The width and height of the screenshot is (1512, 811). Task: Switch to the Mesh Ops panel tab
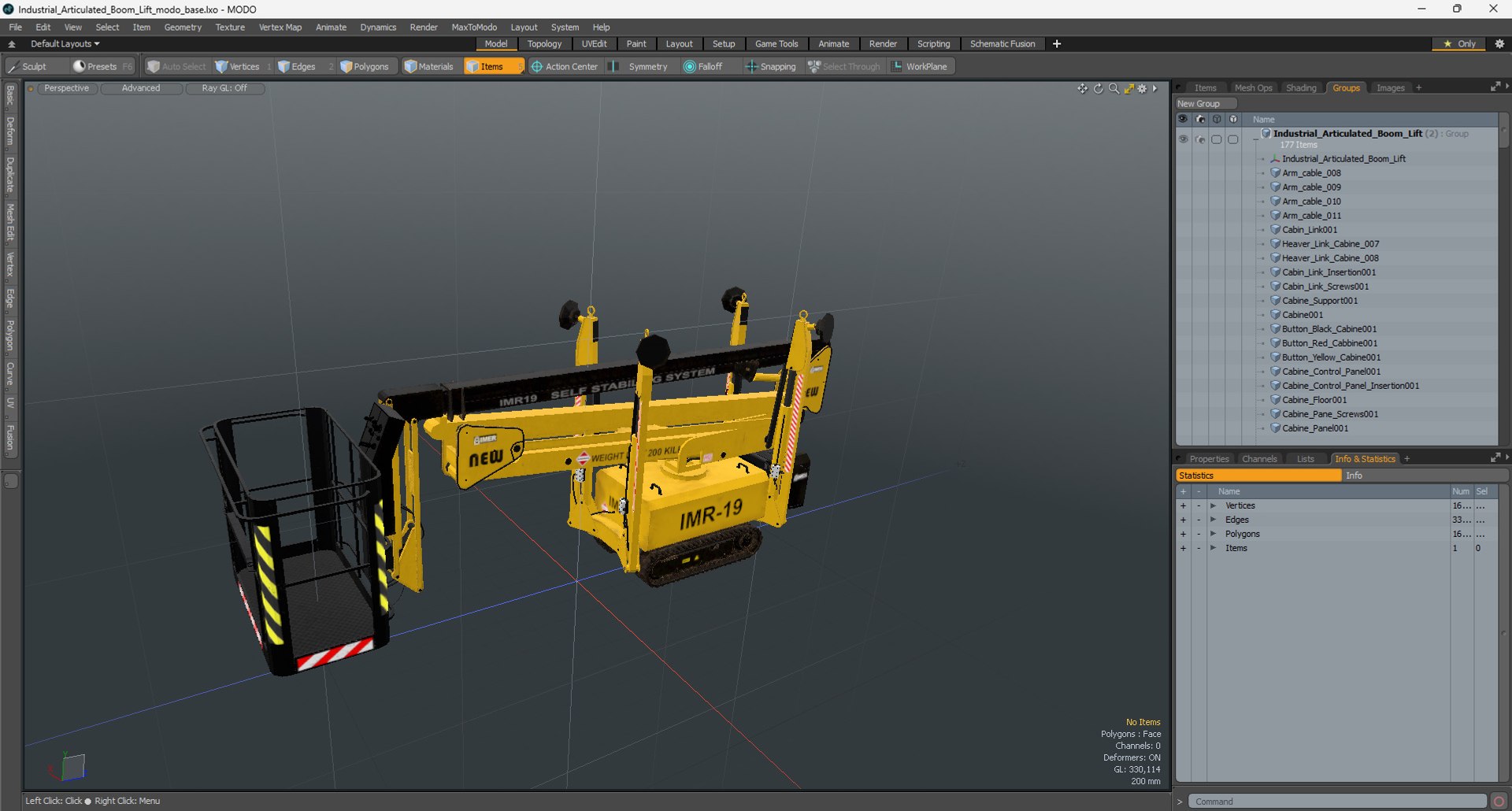point(1253,88)
